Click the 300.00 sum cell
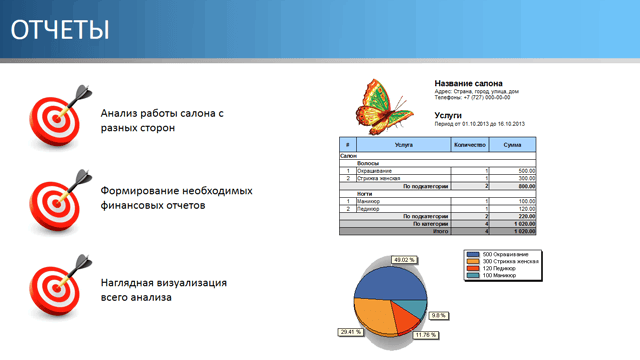This screenshot has width=640, height=360. [512, 178]
